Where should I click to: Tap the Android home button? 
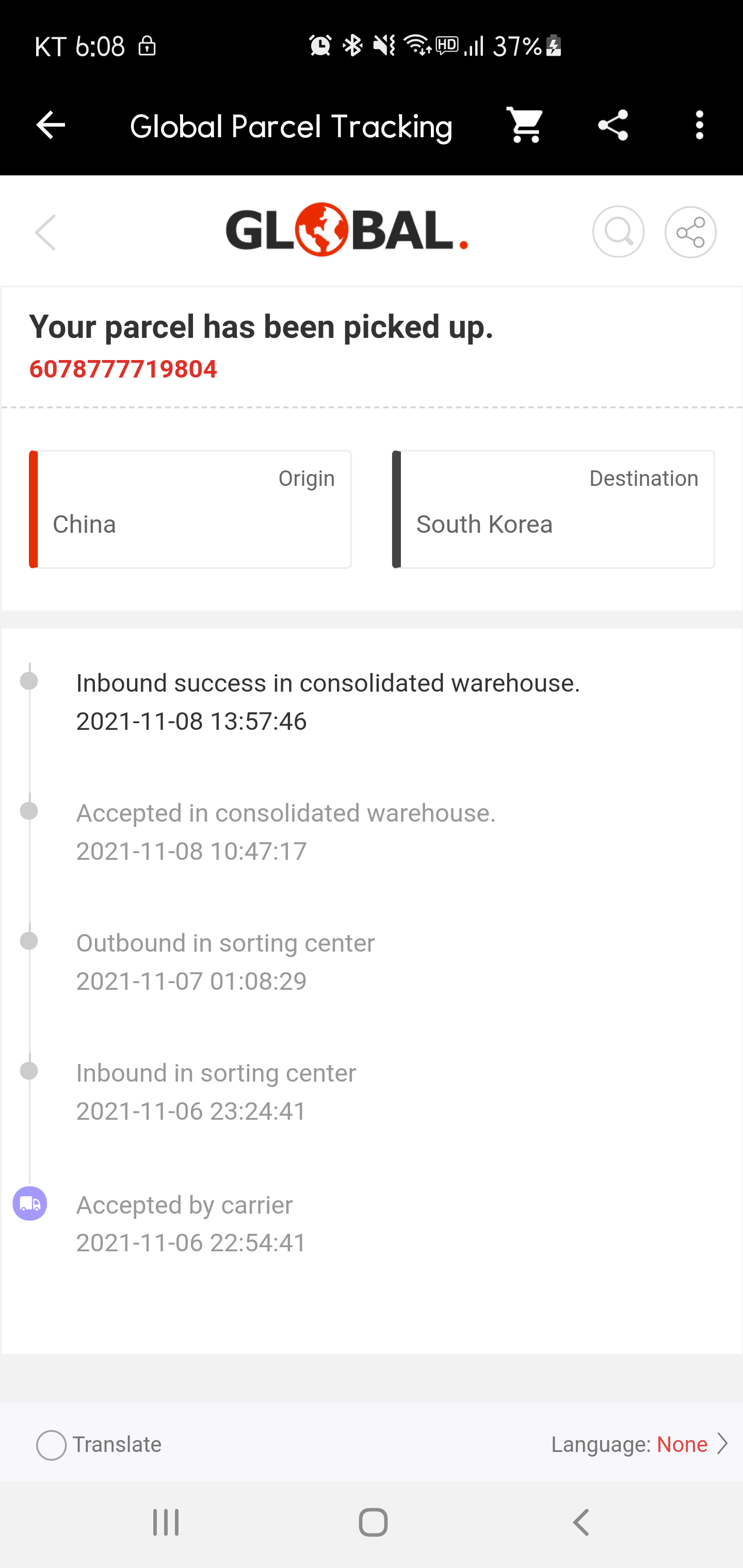[373, 1522]
